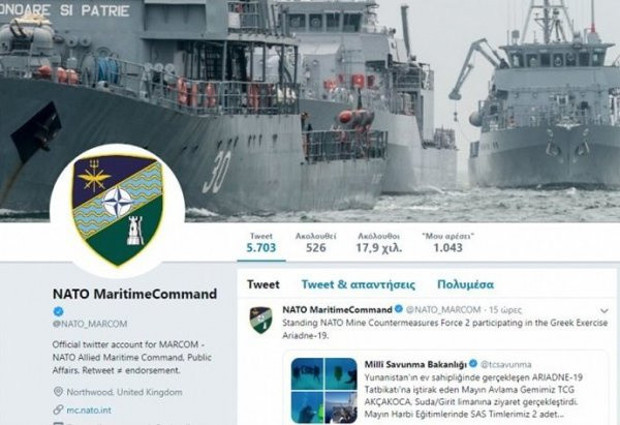Screen dimensions: 620x425
Task: Open the "Μου αρέσει" likes tab
Action: click(448, 243)
